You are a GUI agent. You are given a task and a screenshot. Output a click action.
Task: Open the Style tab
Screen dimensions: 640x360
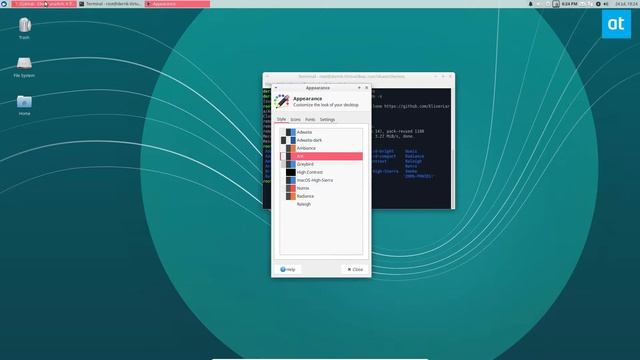[281, 119]
